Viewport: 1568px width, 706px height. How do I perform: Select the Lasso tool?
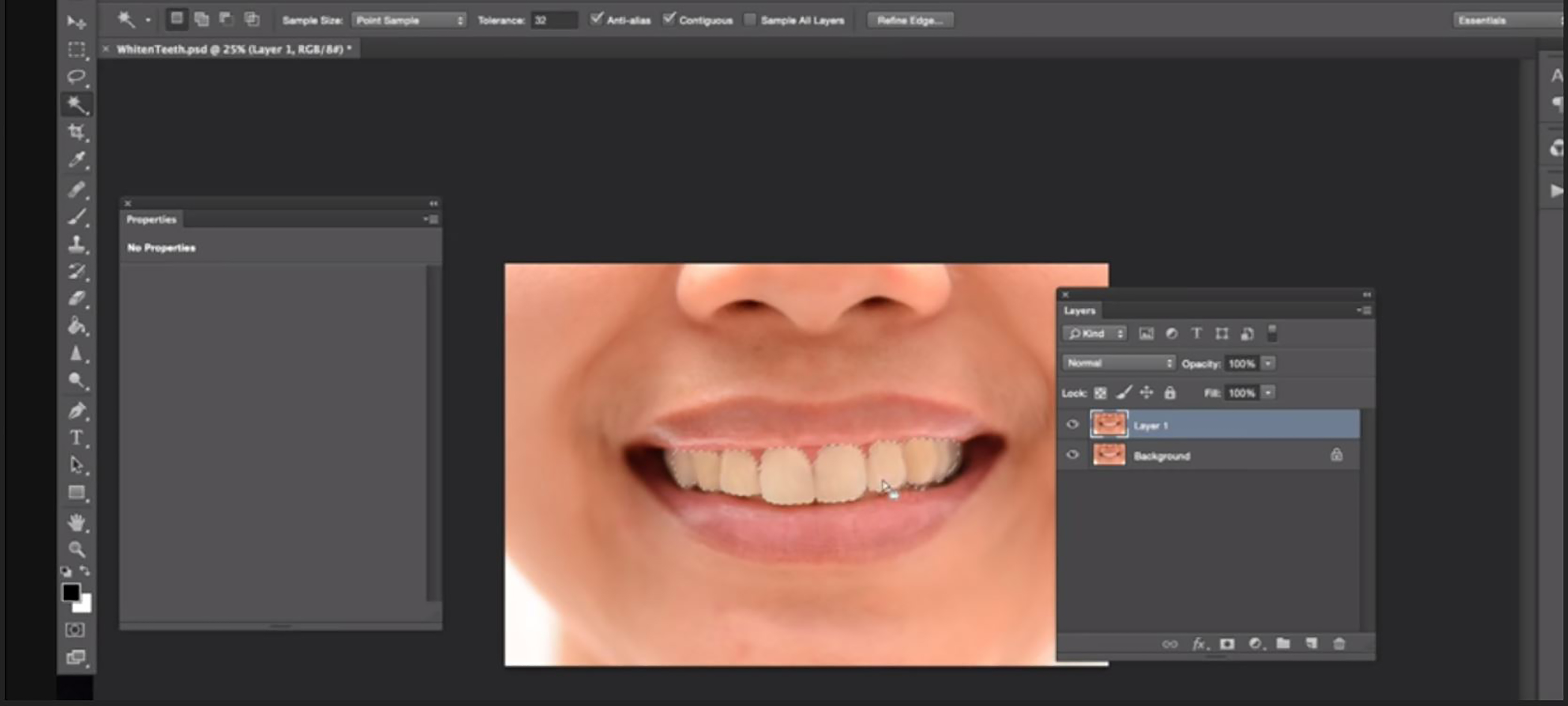point(76,77)
